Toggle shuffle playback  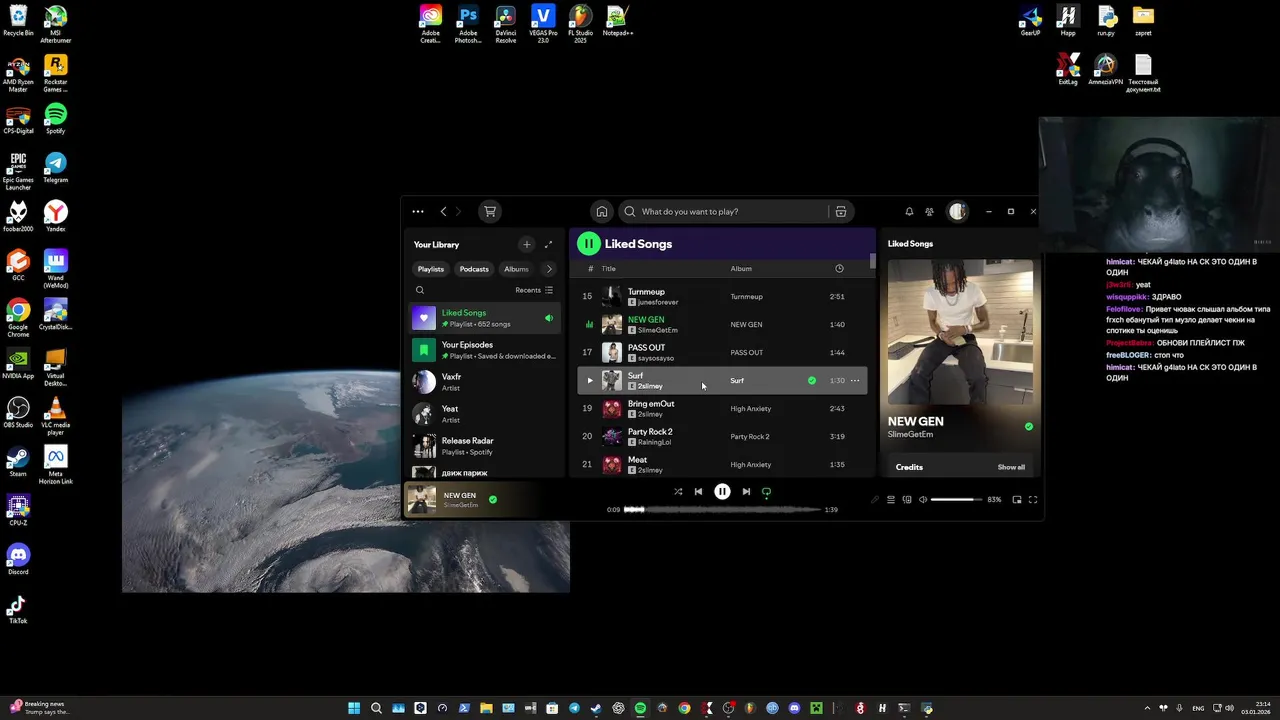[678, 492]
